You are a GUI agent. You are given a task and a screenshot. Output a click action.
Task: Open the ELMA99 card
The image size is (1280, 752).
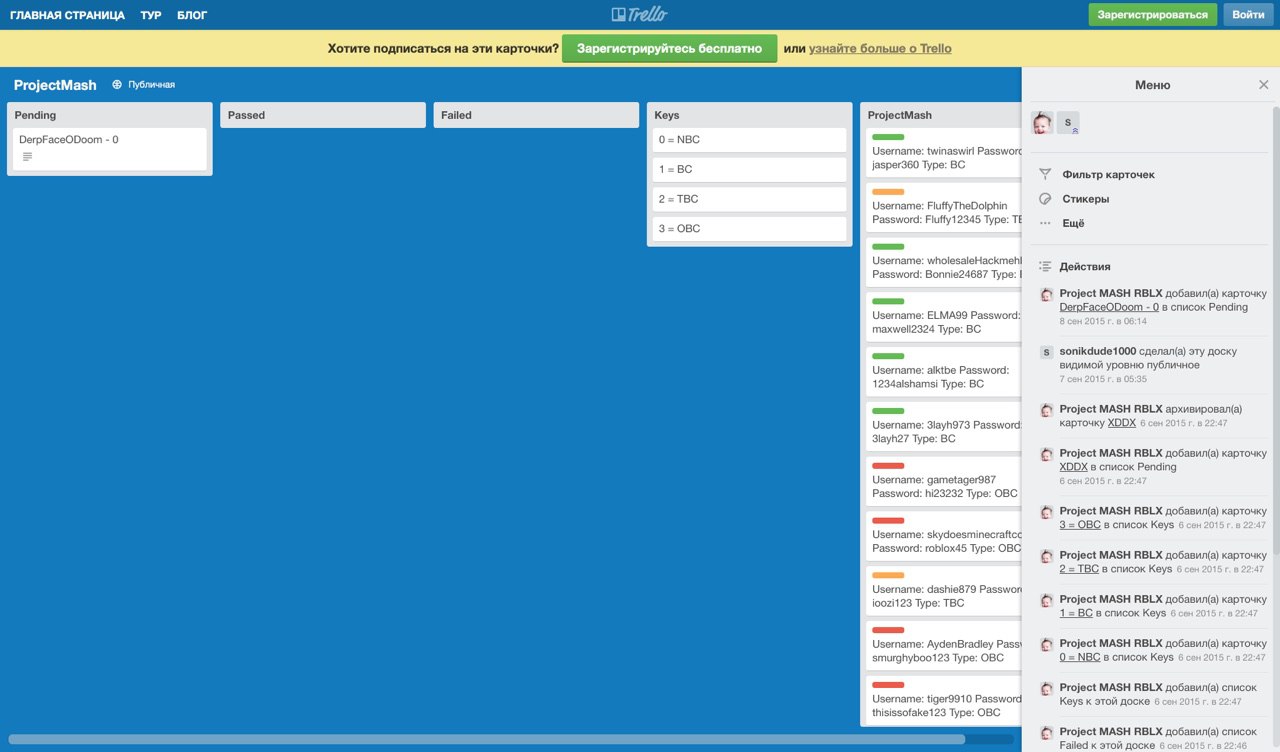(943, 316)
